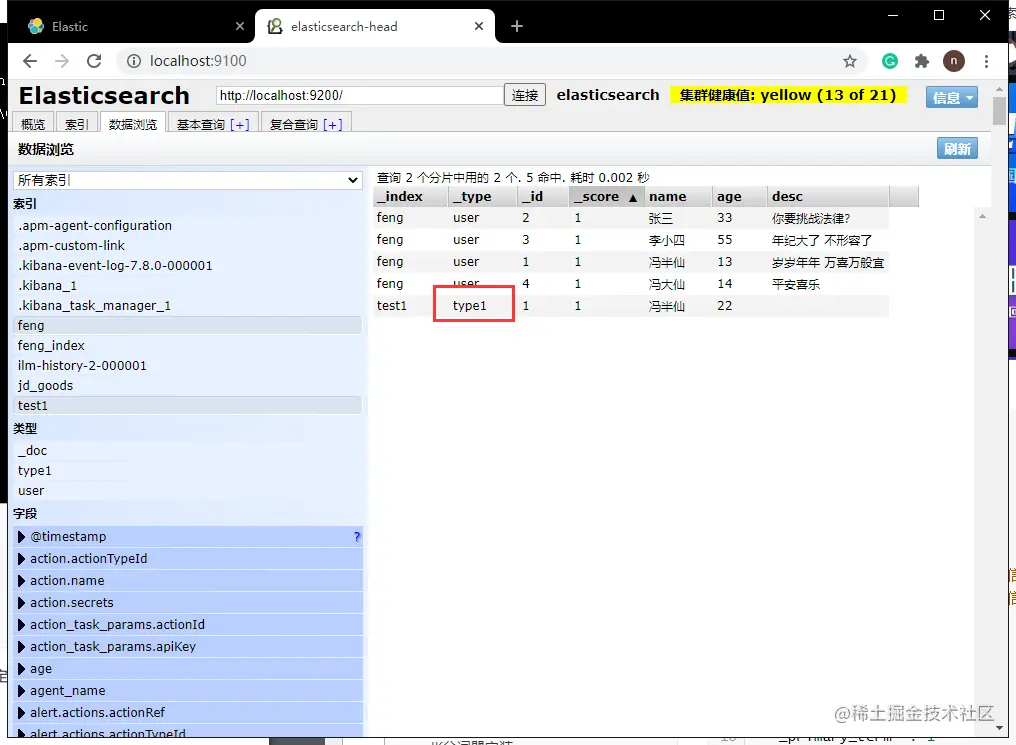The height and width of the screenshot is (745, 1016).
Task: Add new 基本查询 tab with [+]
Action: [x=239, y=124]
